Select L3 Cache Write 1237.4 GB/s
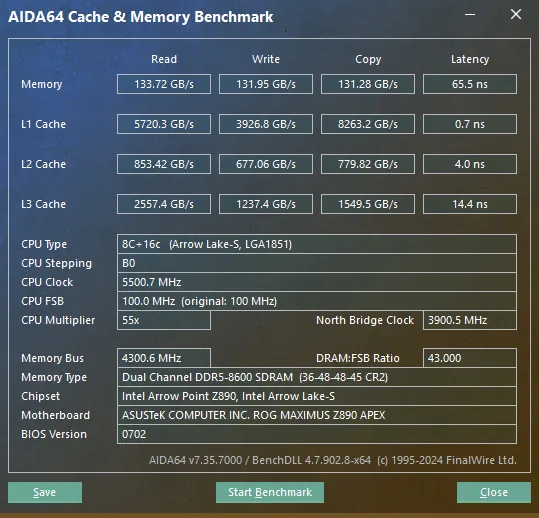Screen dimensions: 539x518 click(x=266, y=204)
